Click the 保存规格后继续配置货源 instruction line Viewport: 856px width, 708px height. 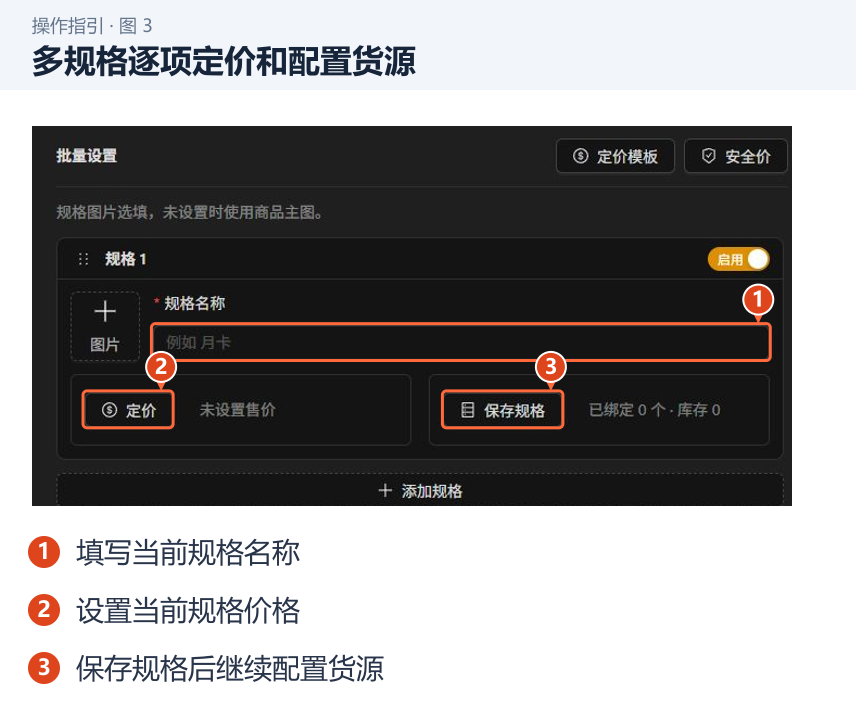coord(230,668)
